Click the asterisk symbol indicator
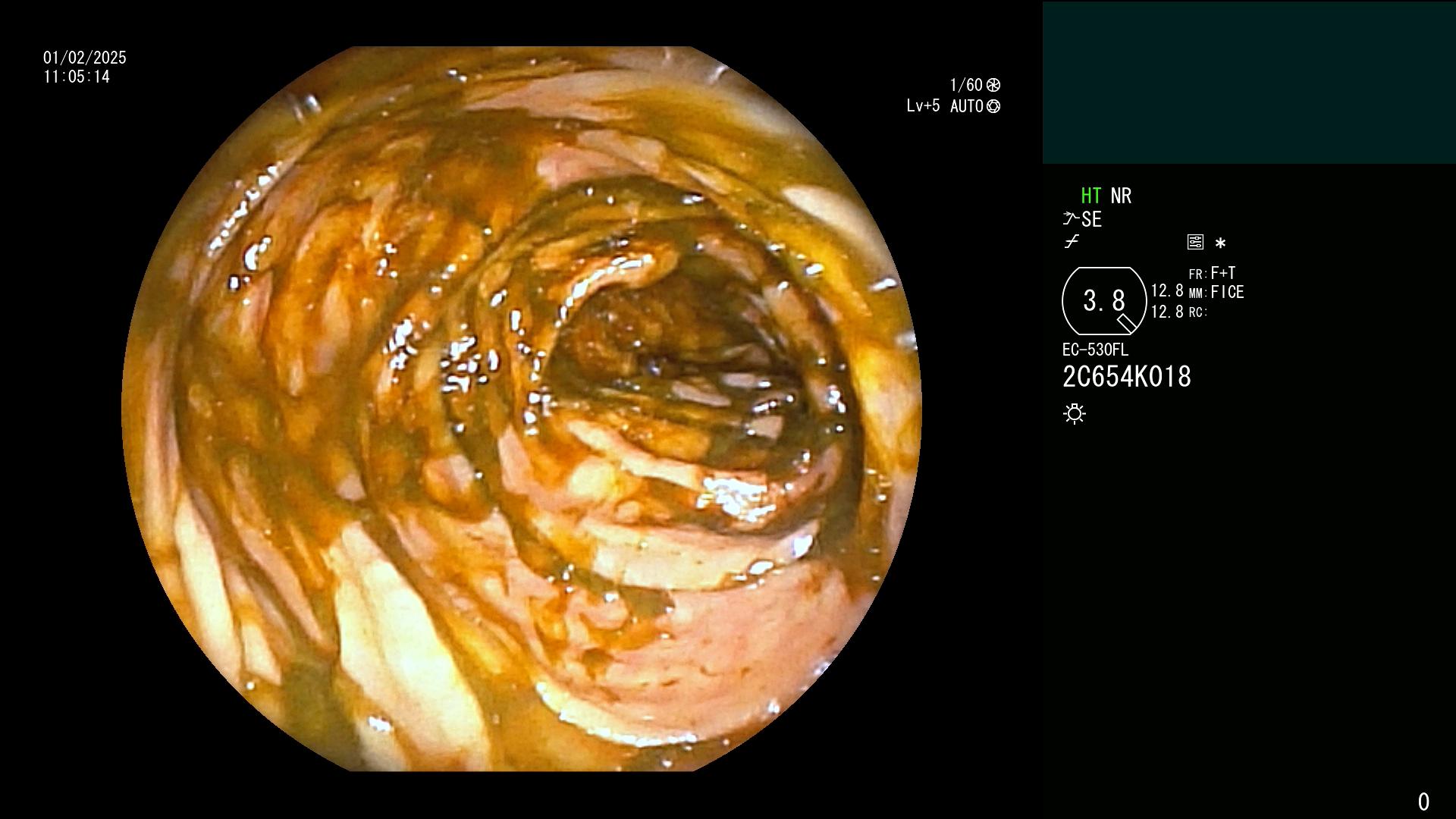Image resolution: width=1456 pixels, height=819 pixels. (1220, 243)
